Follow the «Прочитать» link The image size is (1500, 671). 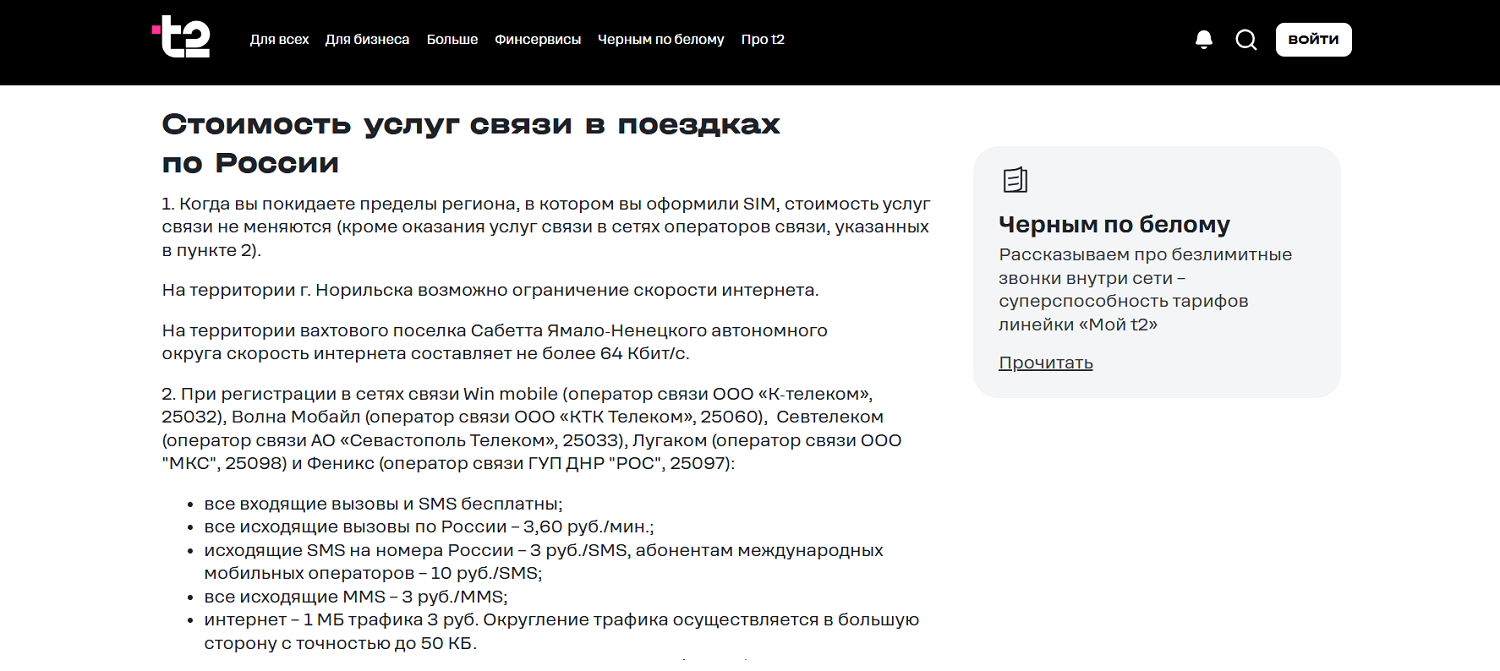pyautogui.click(x=1046, y=363)
